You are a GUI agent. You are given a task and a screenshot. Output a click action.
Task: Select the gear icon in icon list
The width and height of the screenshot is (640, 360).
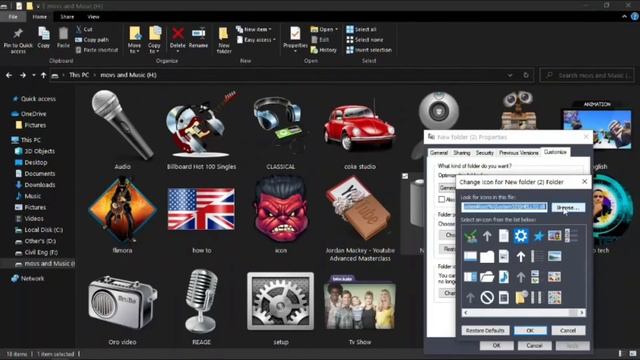[x=521, y=236]
